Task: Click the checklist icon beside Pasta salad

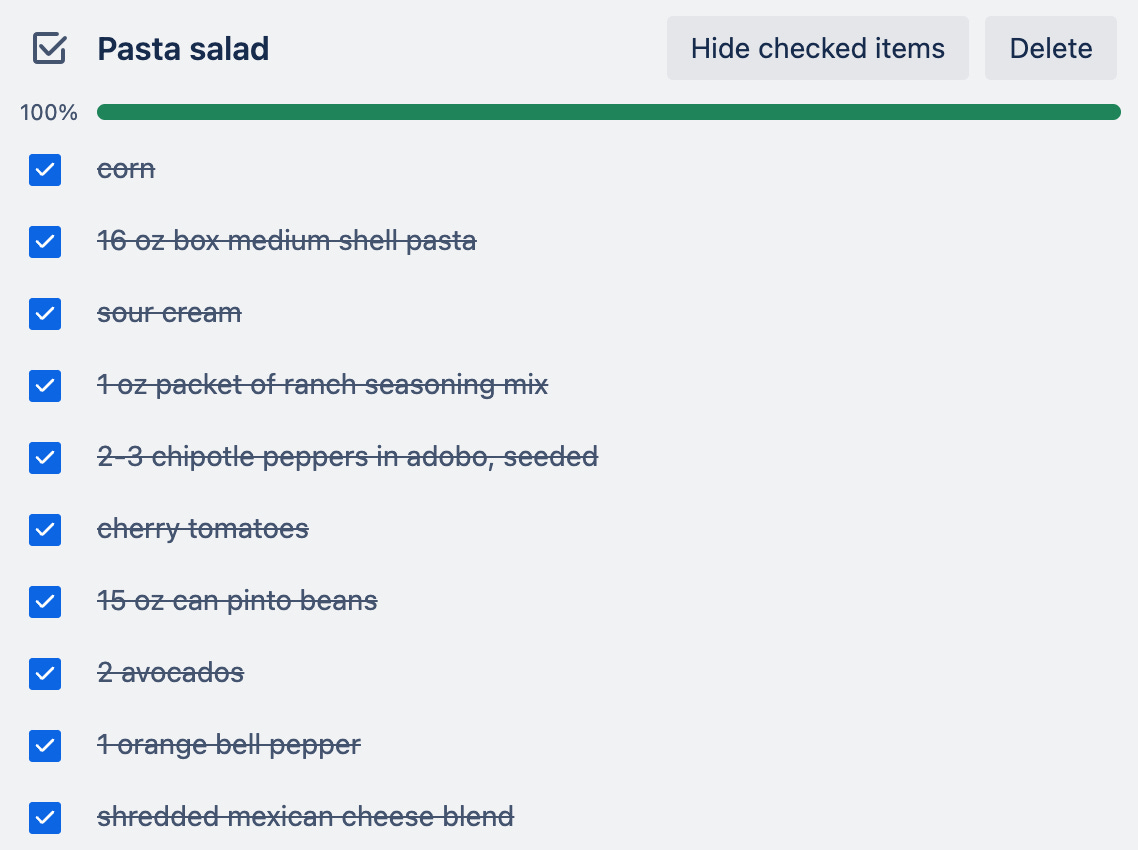Action: coord(49,49)
